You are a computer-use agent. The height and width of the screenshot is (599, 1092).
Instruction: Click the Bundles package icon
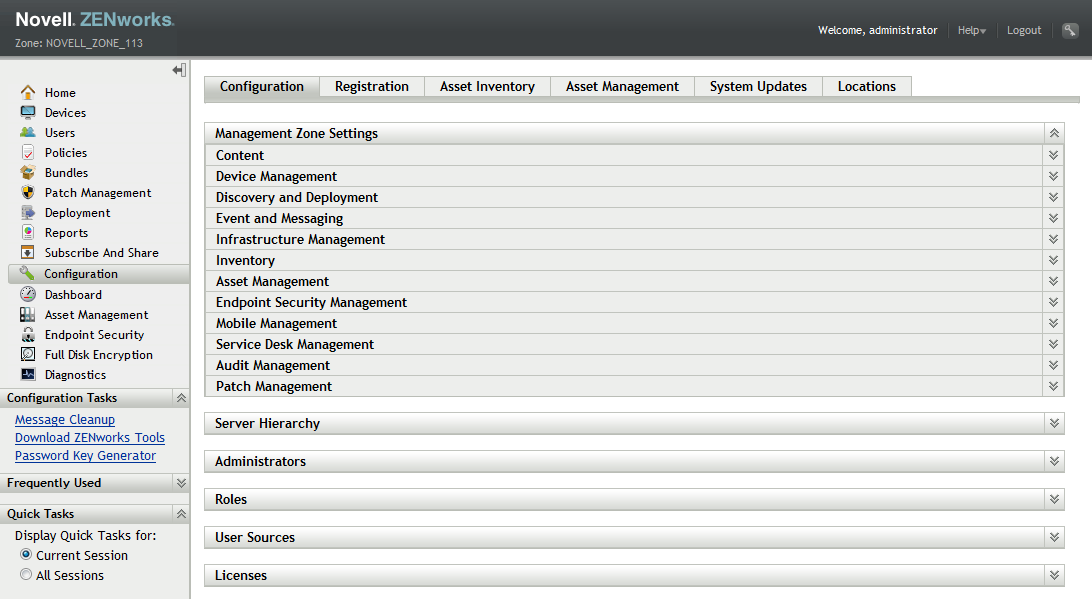(28, 172)
